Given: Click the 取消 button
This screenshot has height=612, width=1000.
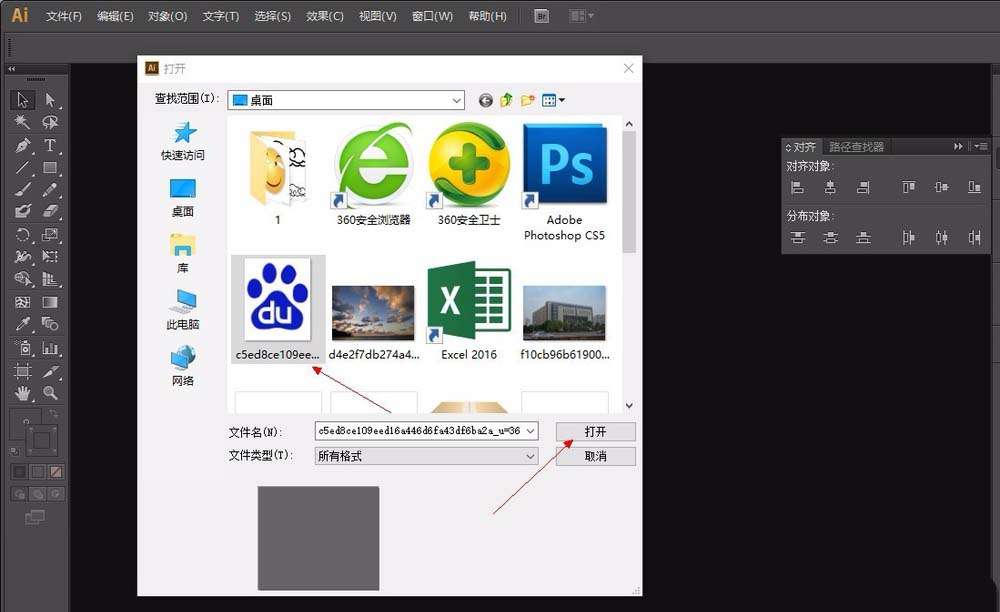Looking at the screenshot, I should (596, 456).
